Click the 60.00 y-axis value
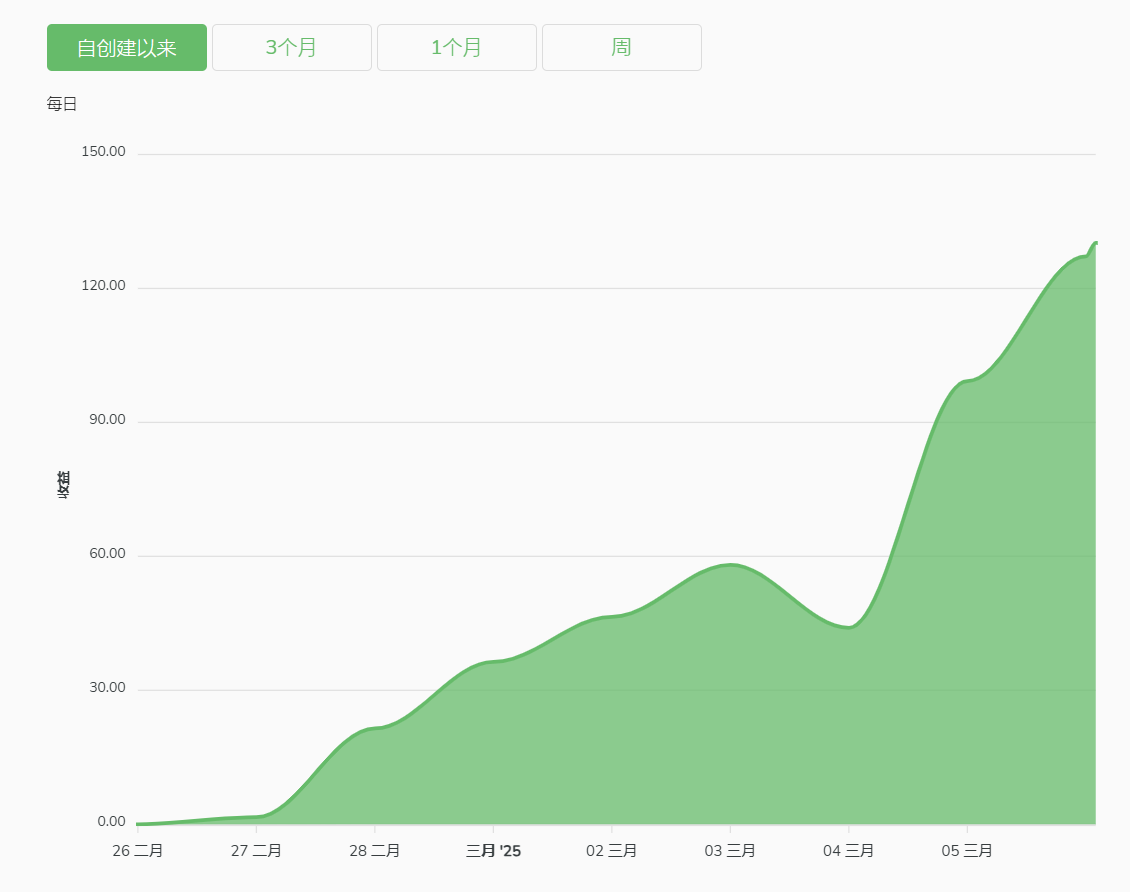1130x892 pixels. click(x=107, y=553)
